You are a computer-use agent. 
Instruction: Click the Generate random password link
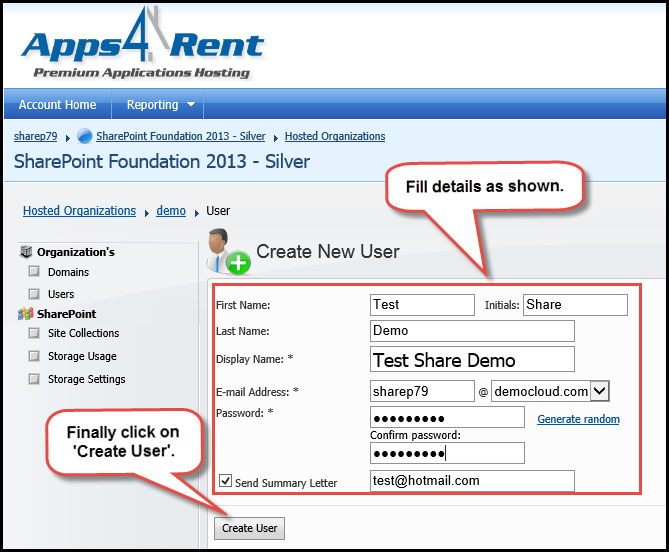pos(578,419)
